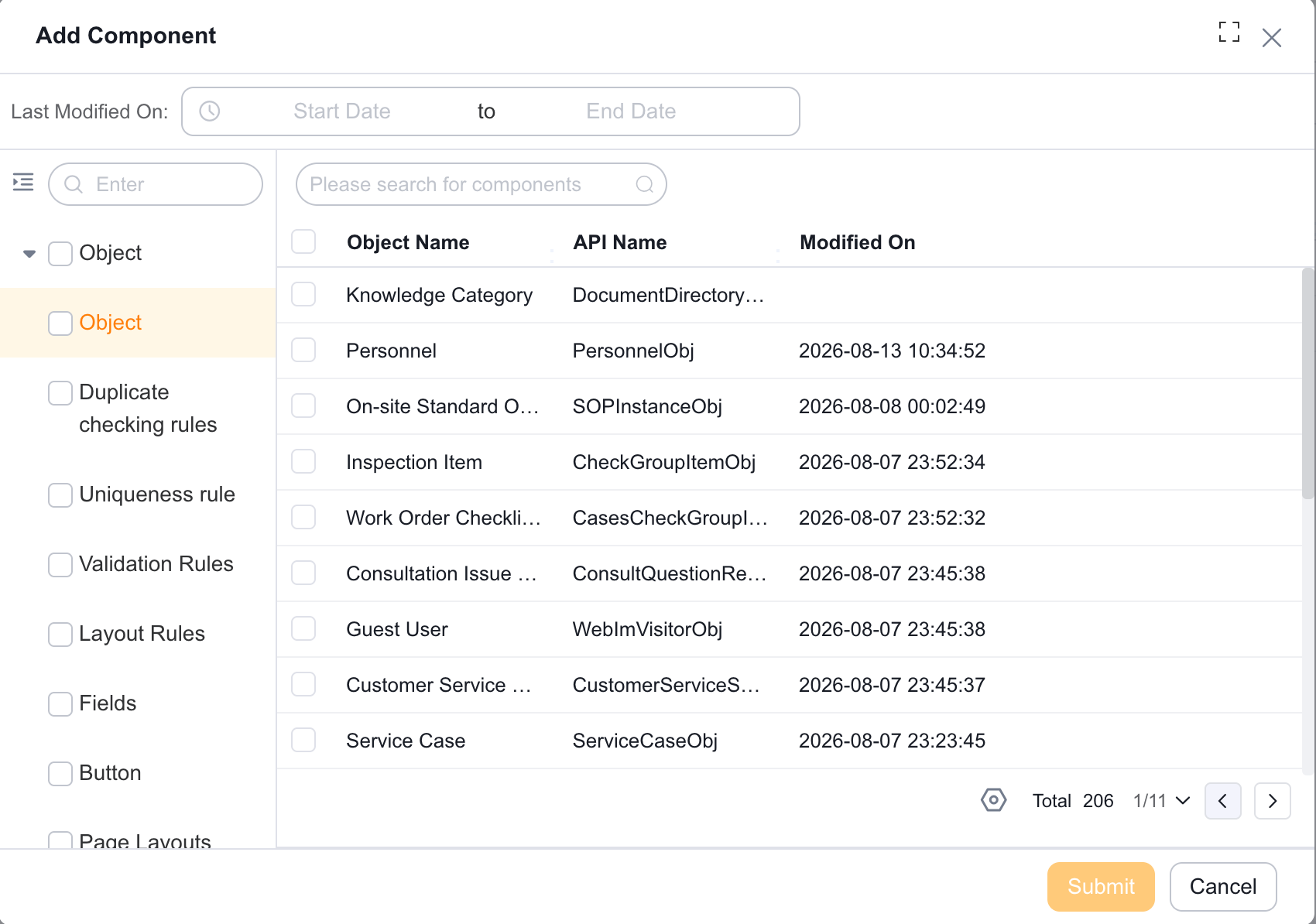This screenshot has height=924, width=1316.
Task: Open Fields in the component tree
Action: click(x=108, y=703)
